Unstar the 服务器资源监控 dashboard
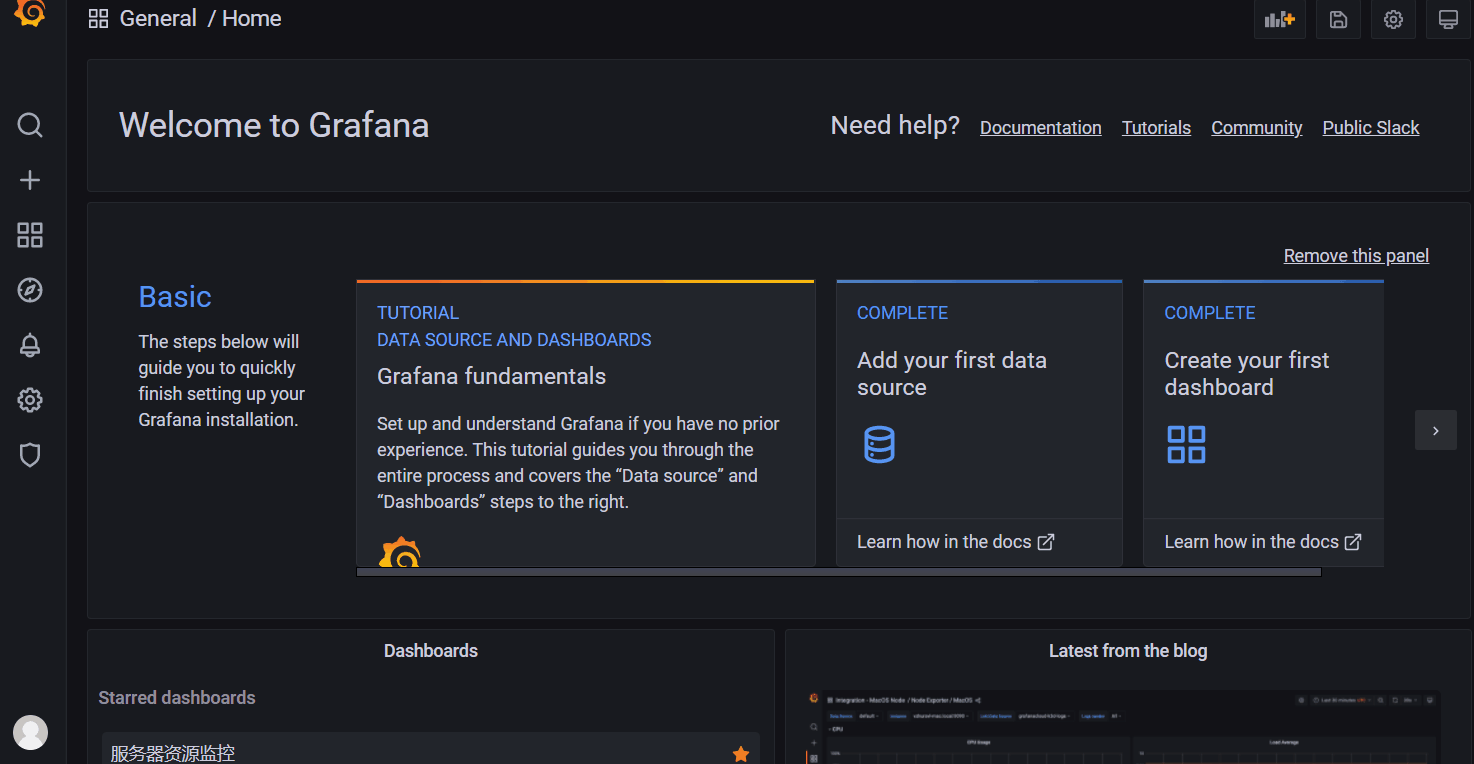The height and width of the screenshot is (764, 1474). tap(741, 754)
